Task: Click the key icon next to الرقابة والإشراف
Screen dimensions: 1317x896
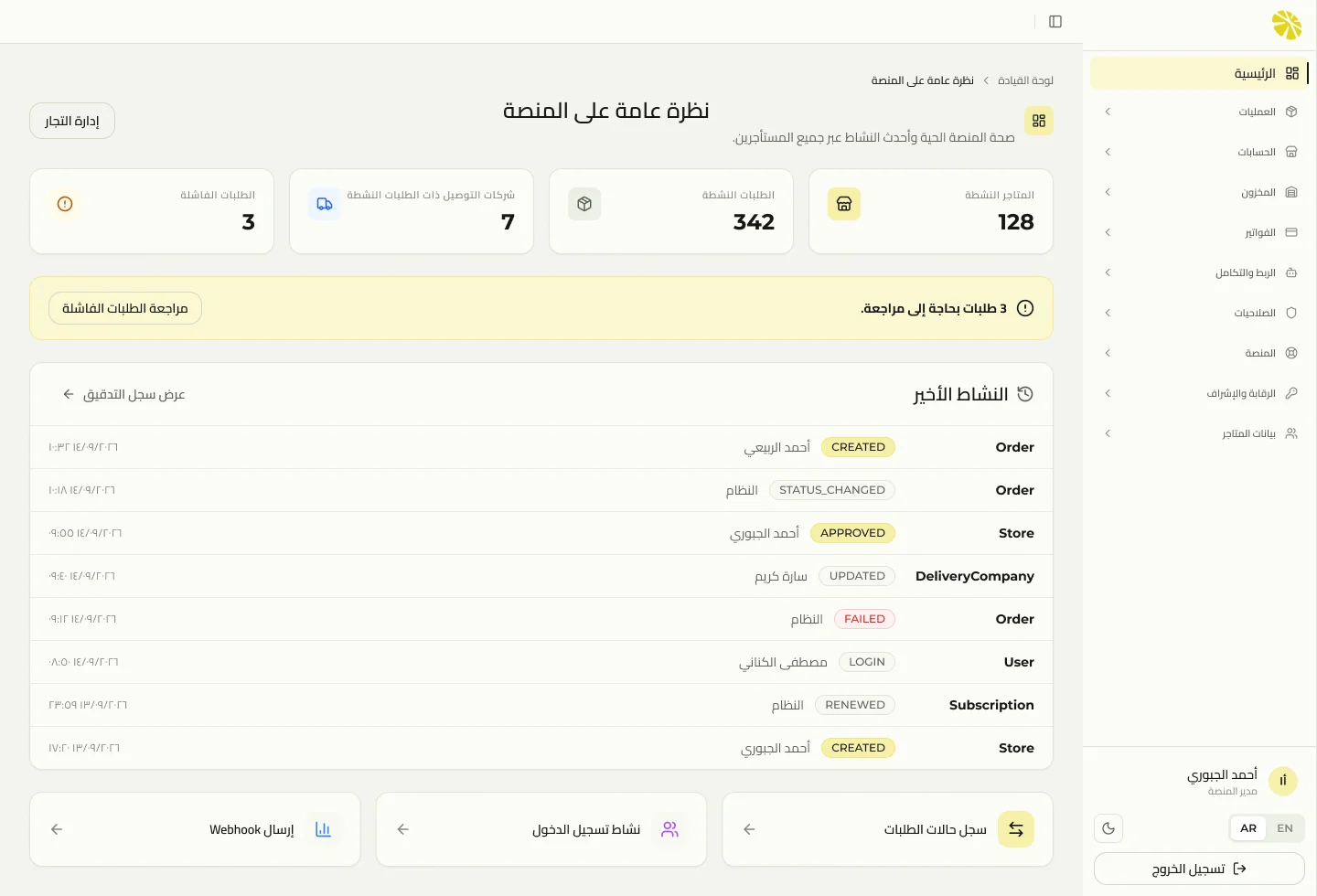Action: point(1291,393)
